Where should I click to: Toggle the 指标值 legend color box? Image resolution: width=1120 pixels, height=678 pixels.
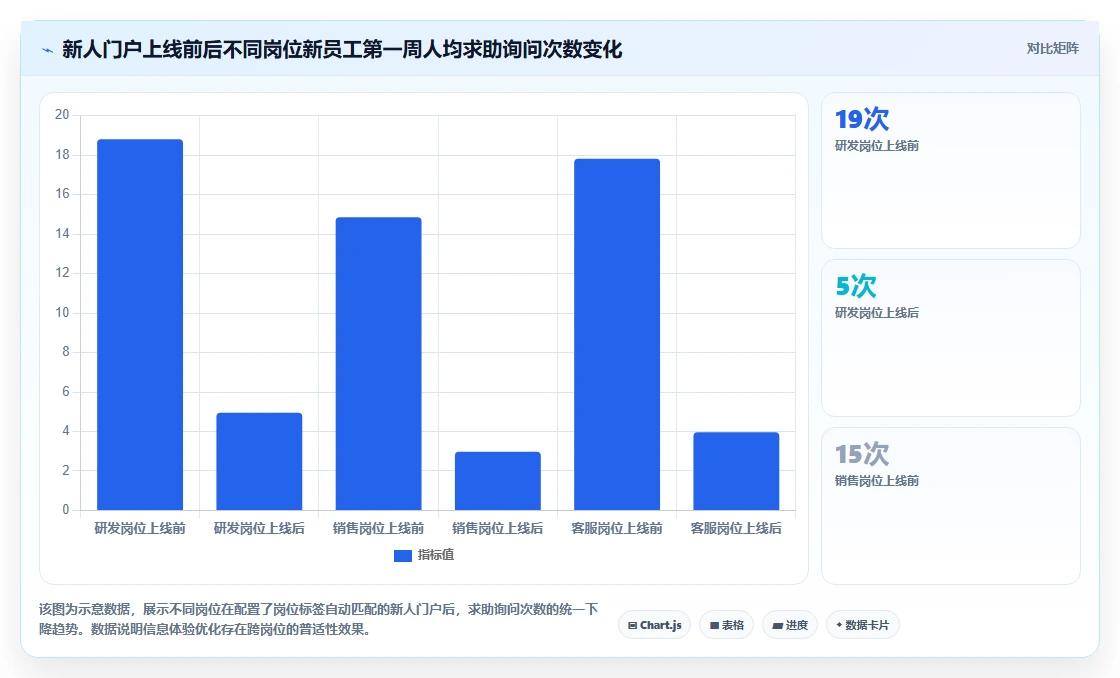click(x=403, y=556)
